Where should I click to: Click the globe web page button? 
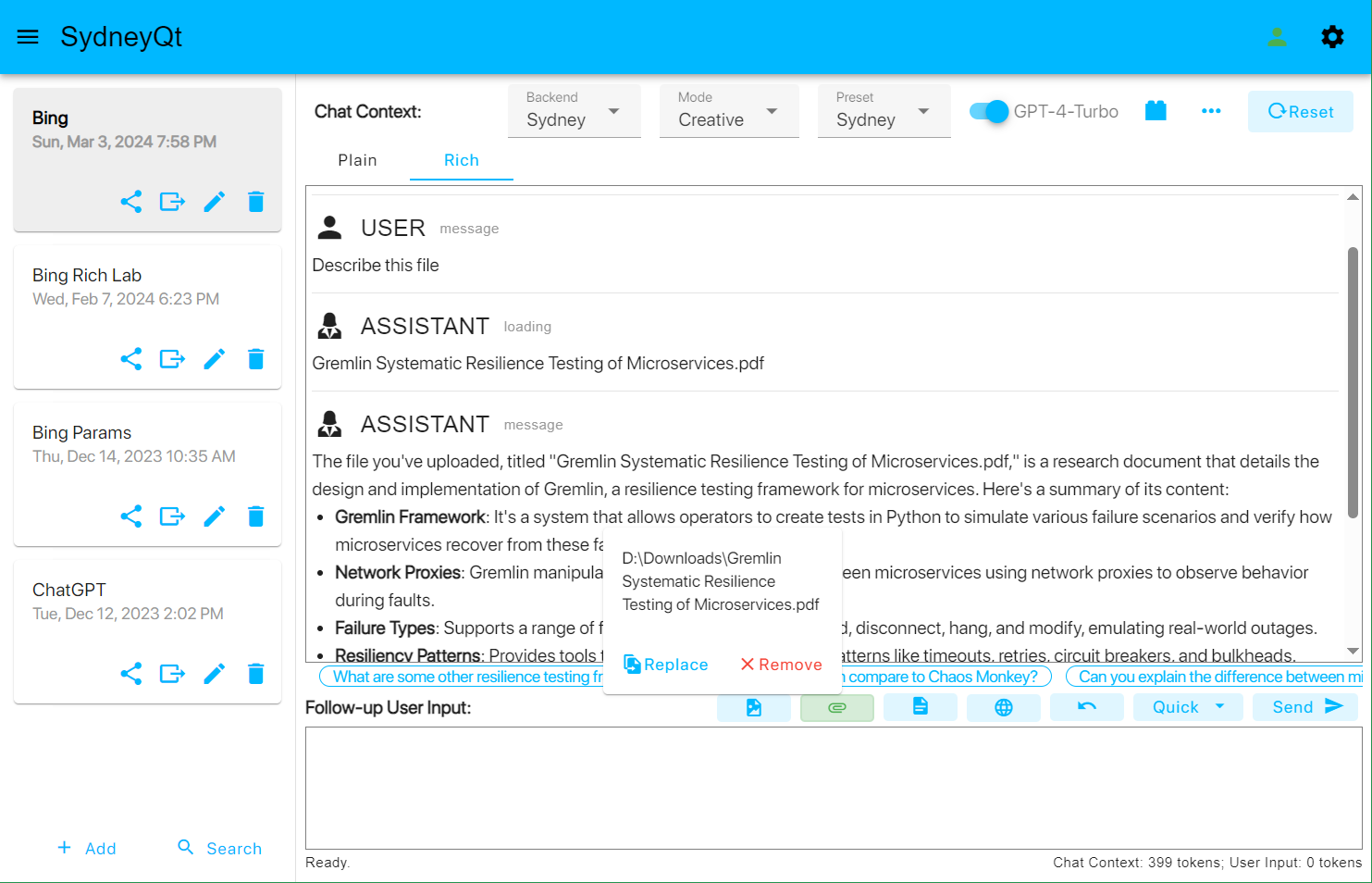tap(1004, 707)
